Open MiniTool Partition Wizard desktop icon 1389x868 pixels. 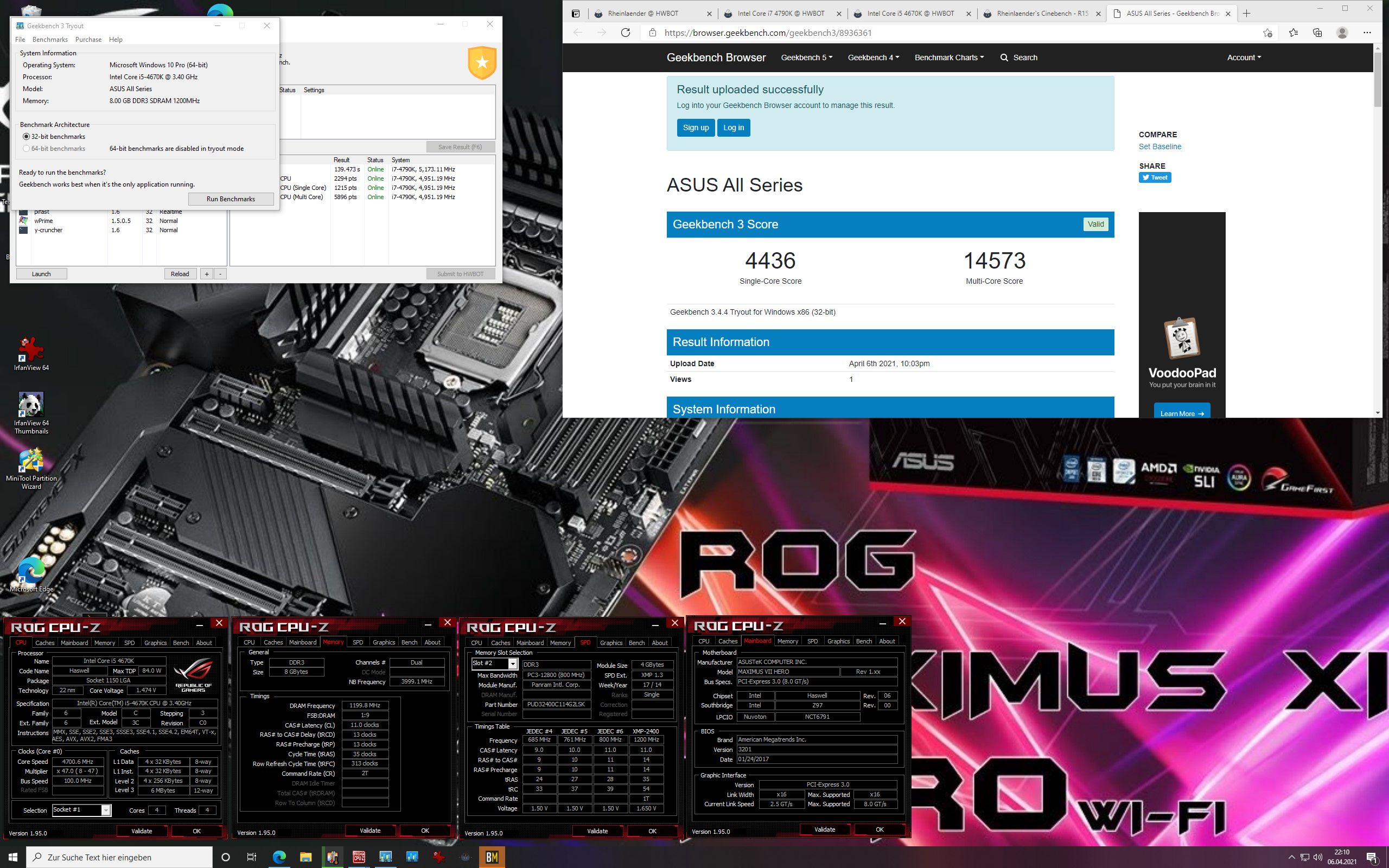click(x=31, y=469)
